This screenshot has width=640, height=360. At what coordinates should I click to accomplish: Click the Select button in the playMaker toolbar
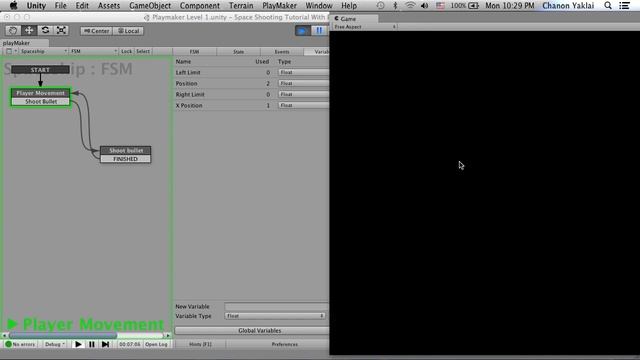(x=143, y=51)
